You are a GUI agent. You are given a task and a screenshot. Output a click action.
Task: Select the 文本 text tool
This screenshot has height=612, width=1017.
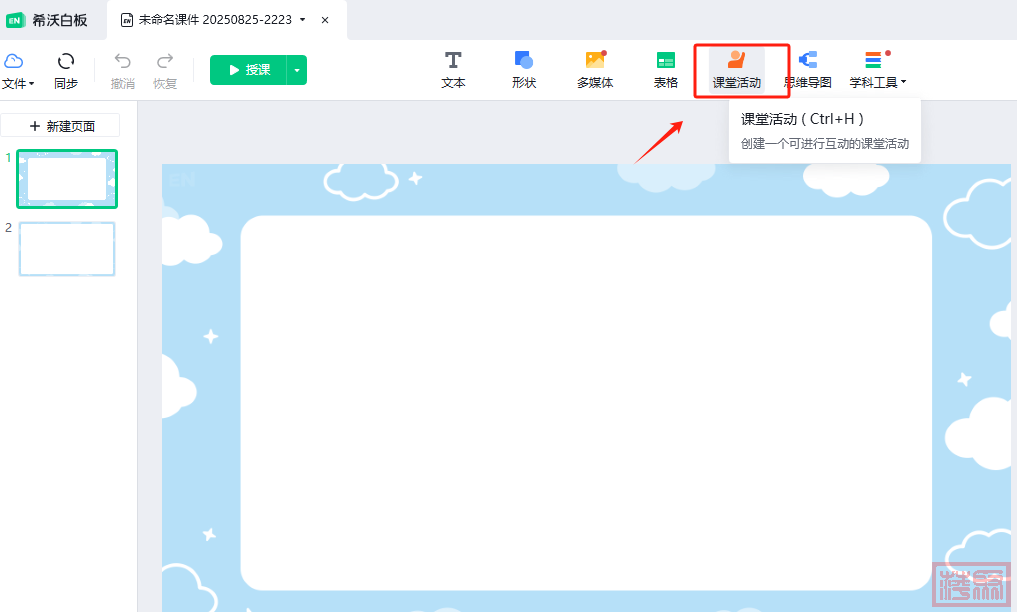[x=453, y=70]
